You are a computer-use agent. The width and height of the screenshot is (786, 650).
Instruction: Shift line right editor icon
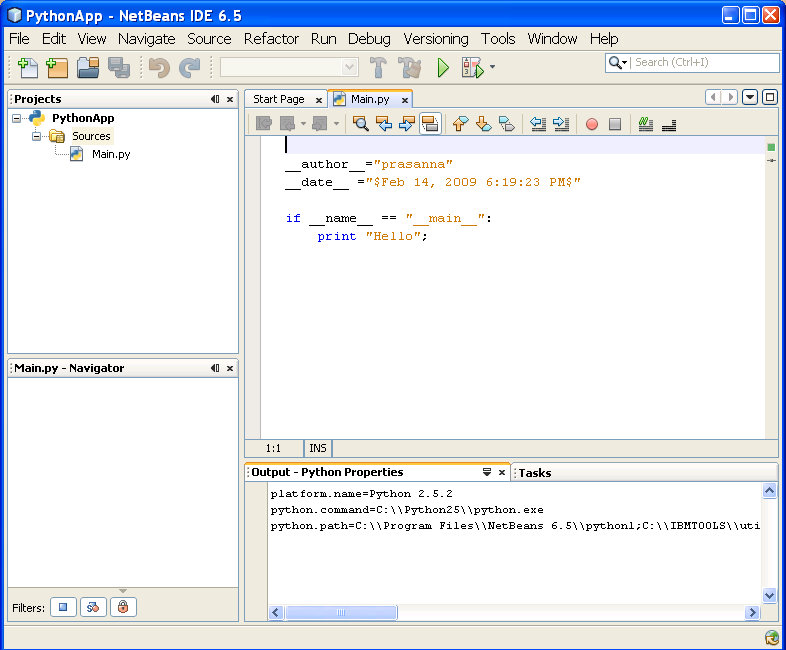(561, 123)
